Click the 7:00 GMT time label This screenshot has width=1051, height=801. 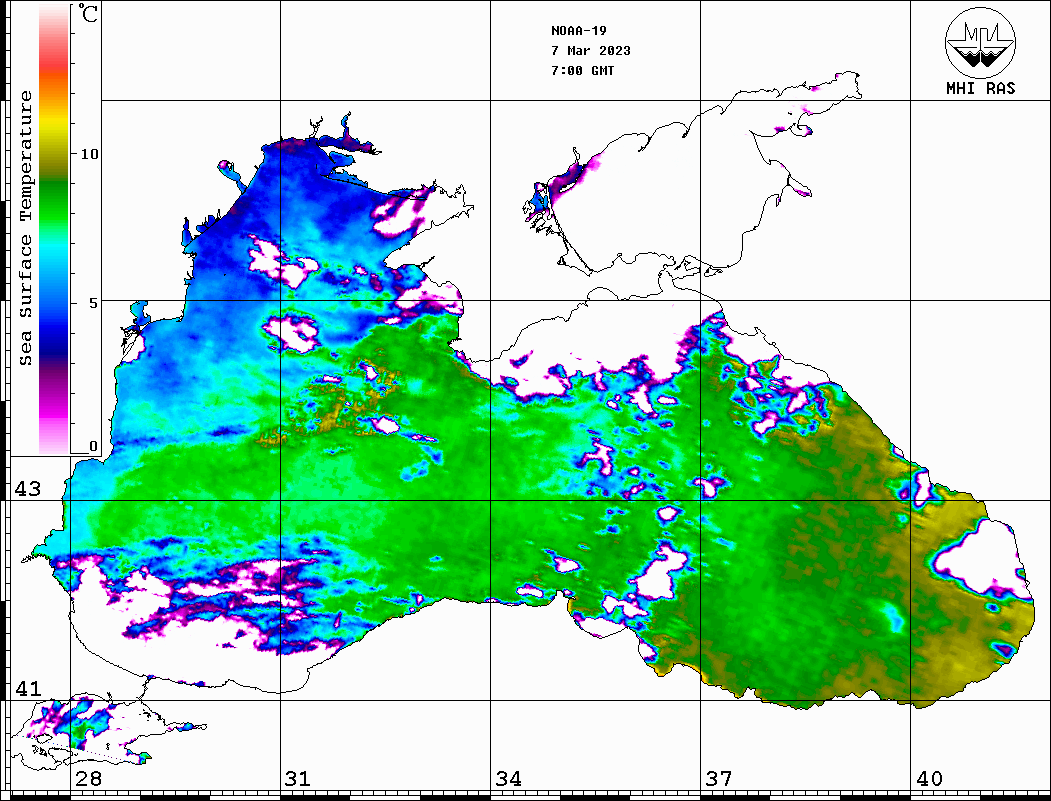pyautogui.click(x=582, y=70)
